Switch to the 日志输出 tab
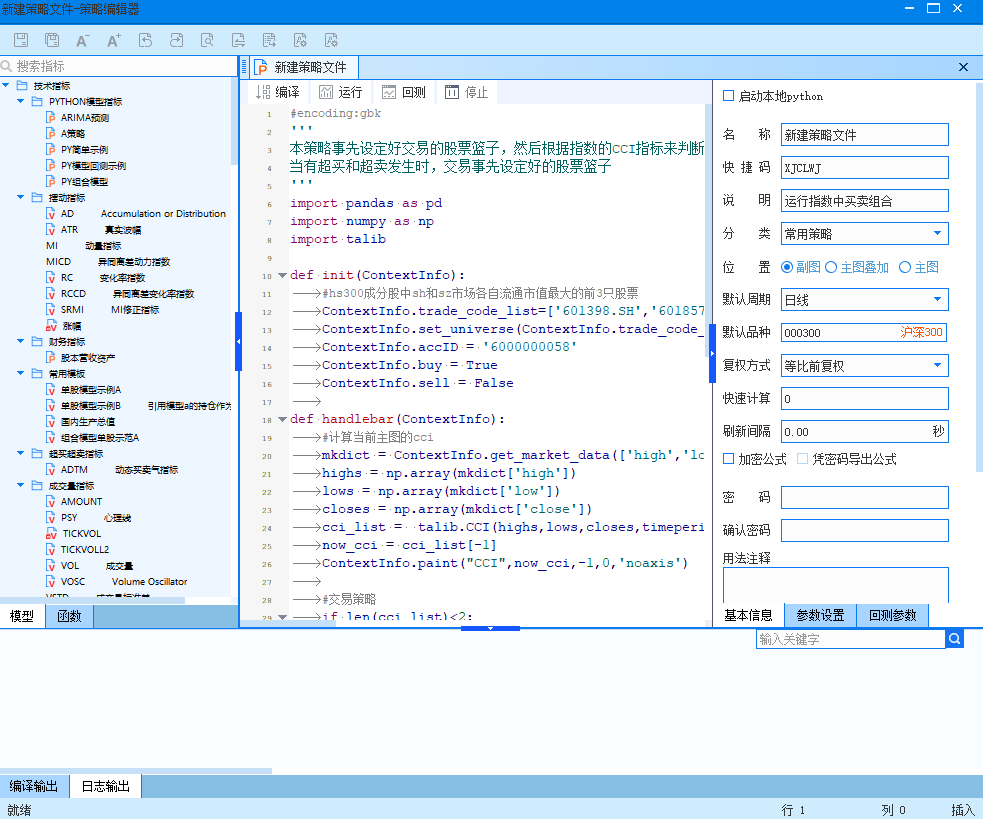The width and height of the screenshot is (983, 819). point(105,786)
